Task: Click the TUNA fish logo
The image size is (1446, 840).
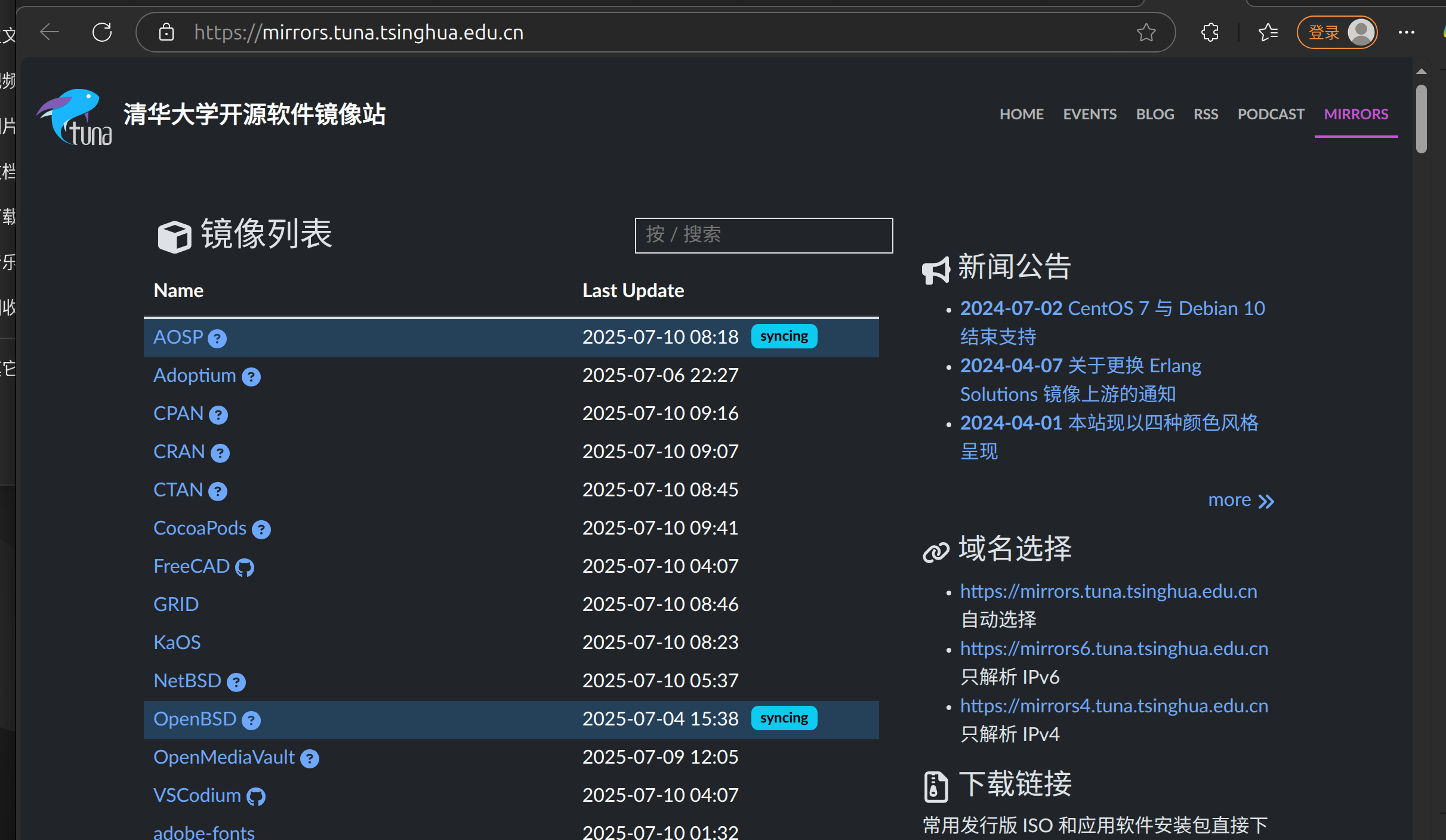Action: 75,116
